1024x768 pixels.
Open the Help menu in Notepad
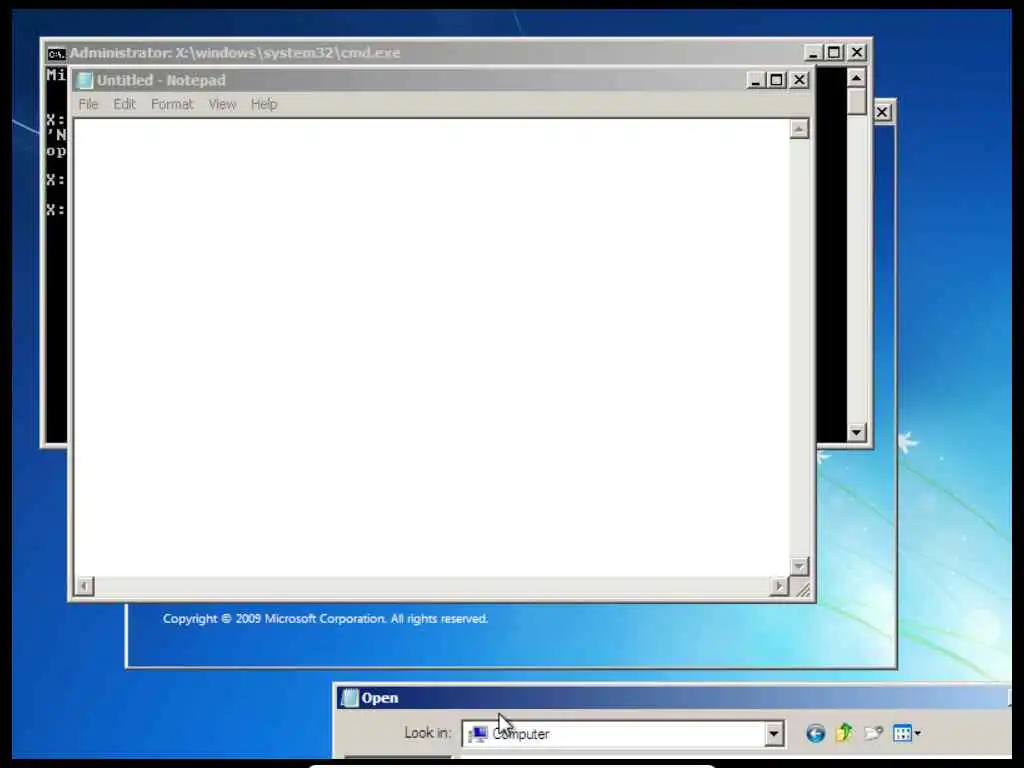click(x=264, y=104)
